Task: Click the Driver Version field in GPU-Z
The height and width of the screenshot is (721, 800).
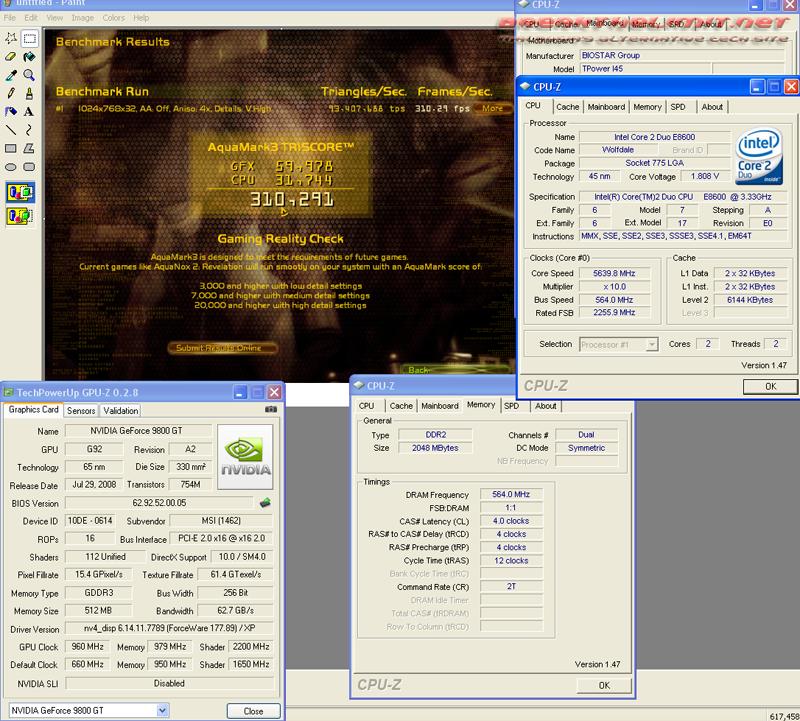Action: 169,628
